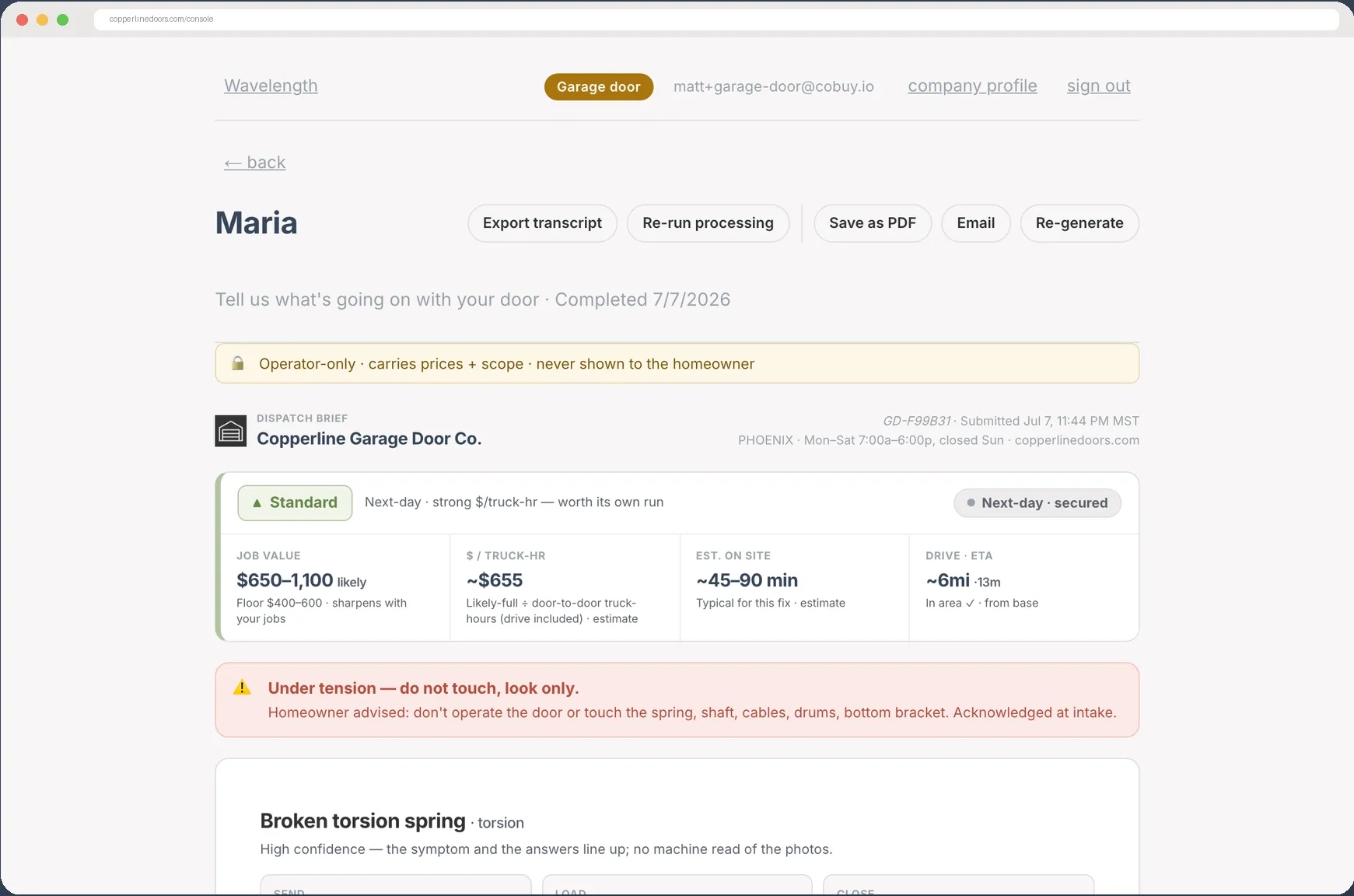
Task: Click the PHOENIX business hours line
Action: [x=938, y=440]
